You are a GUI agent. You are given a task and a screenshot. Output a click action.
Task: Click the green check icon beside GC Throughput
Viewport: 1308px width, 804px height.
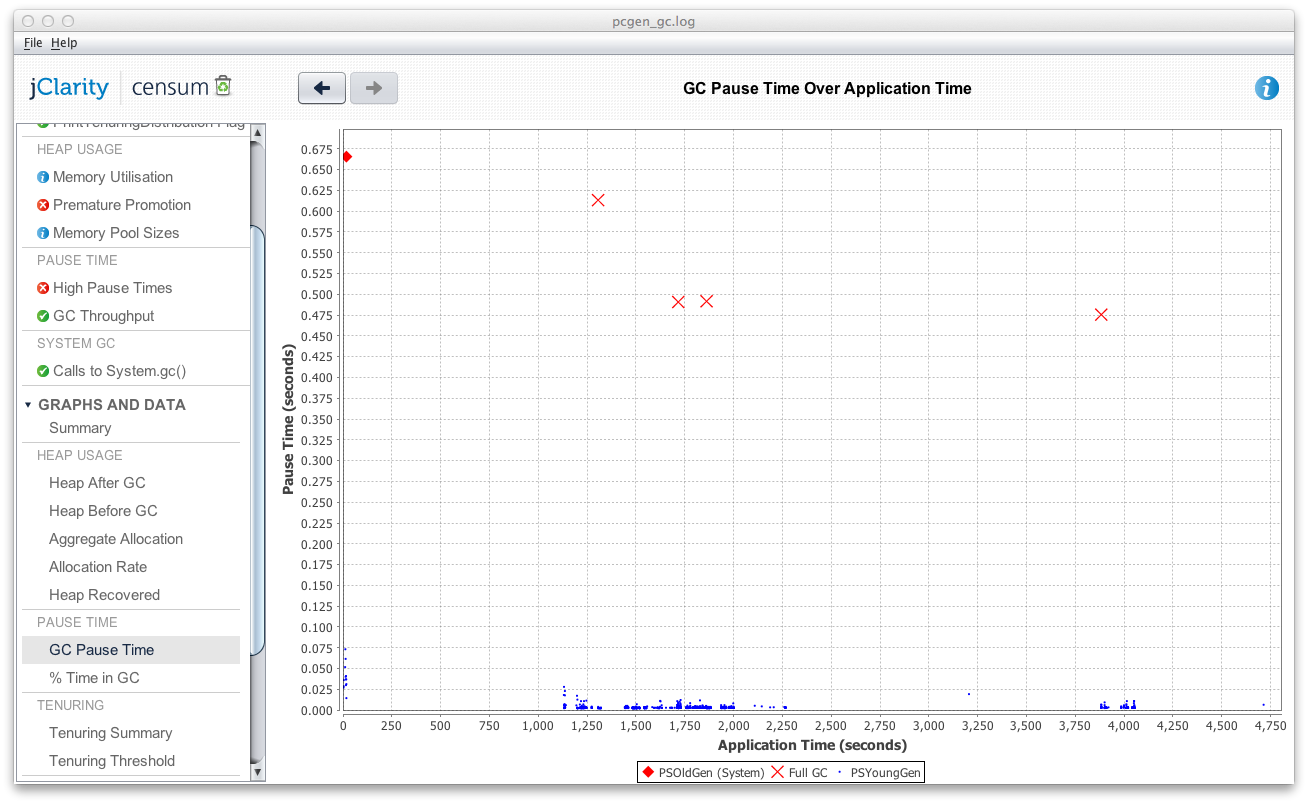click(x=43, y=316)
